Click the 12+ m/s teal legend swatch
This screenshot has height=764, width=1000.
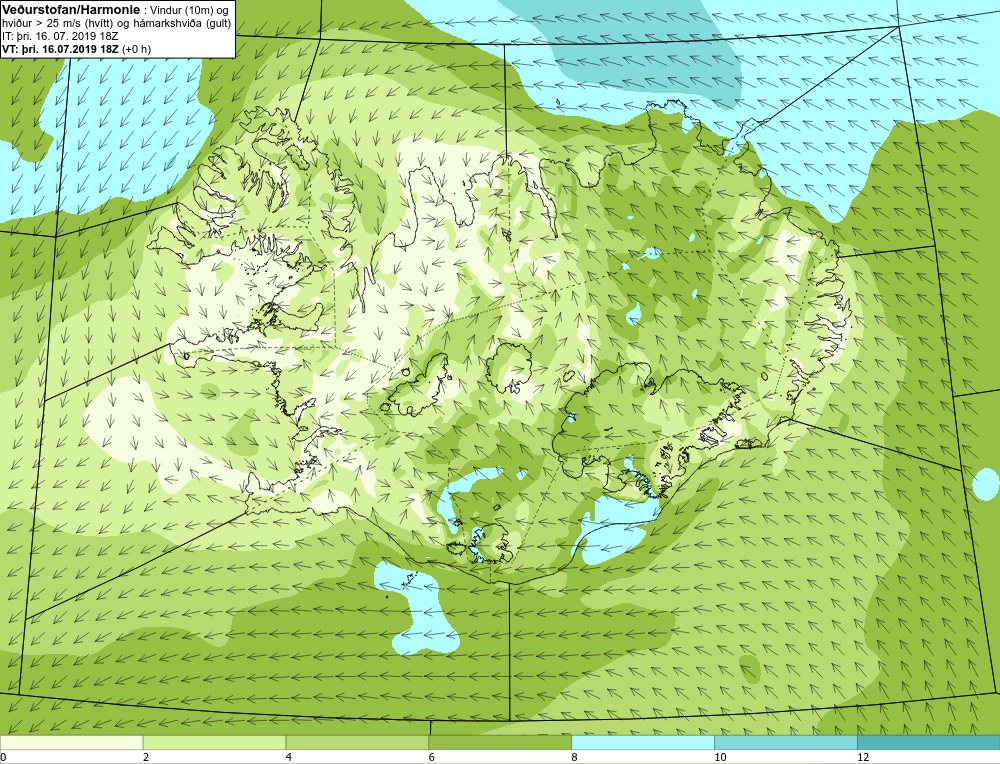click(929, 742)
